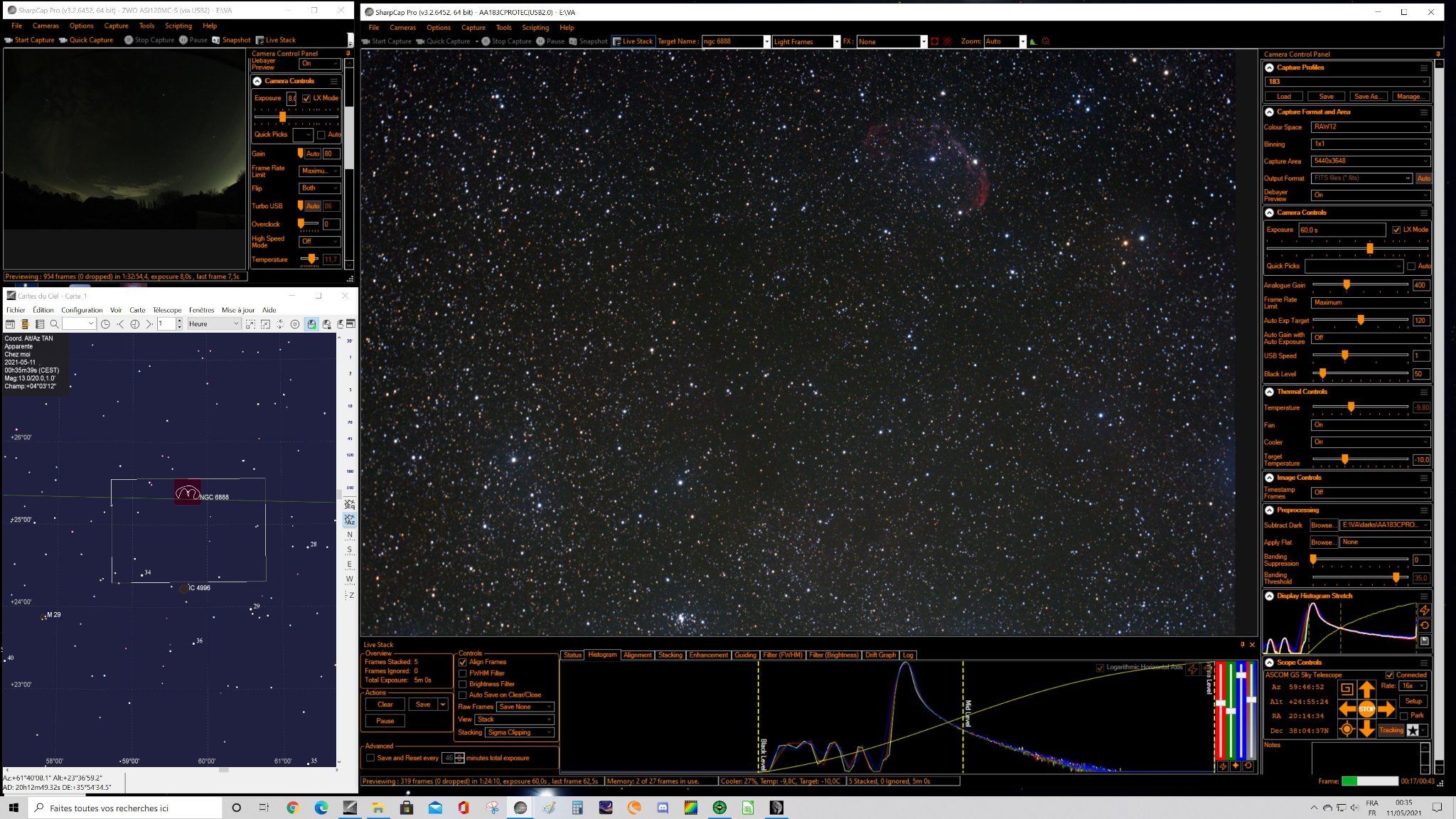The width and height of the screenshot is (1456, 819).
Task: Reset the Display Histogram Stretch
Action: (1425, 626)
